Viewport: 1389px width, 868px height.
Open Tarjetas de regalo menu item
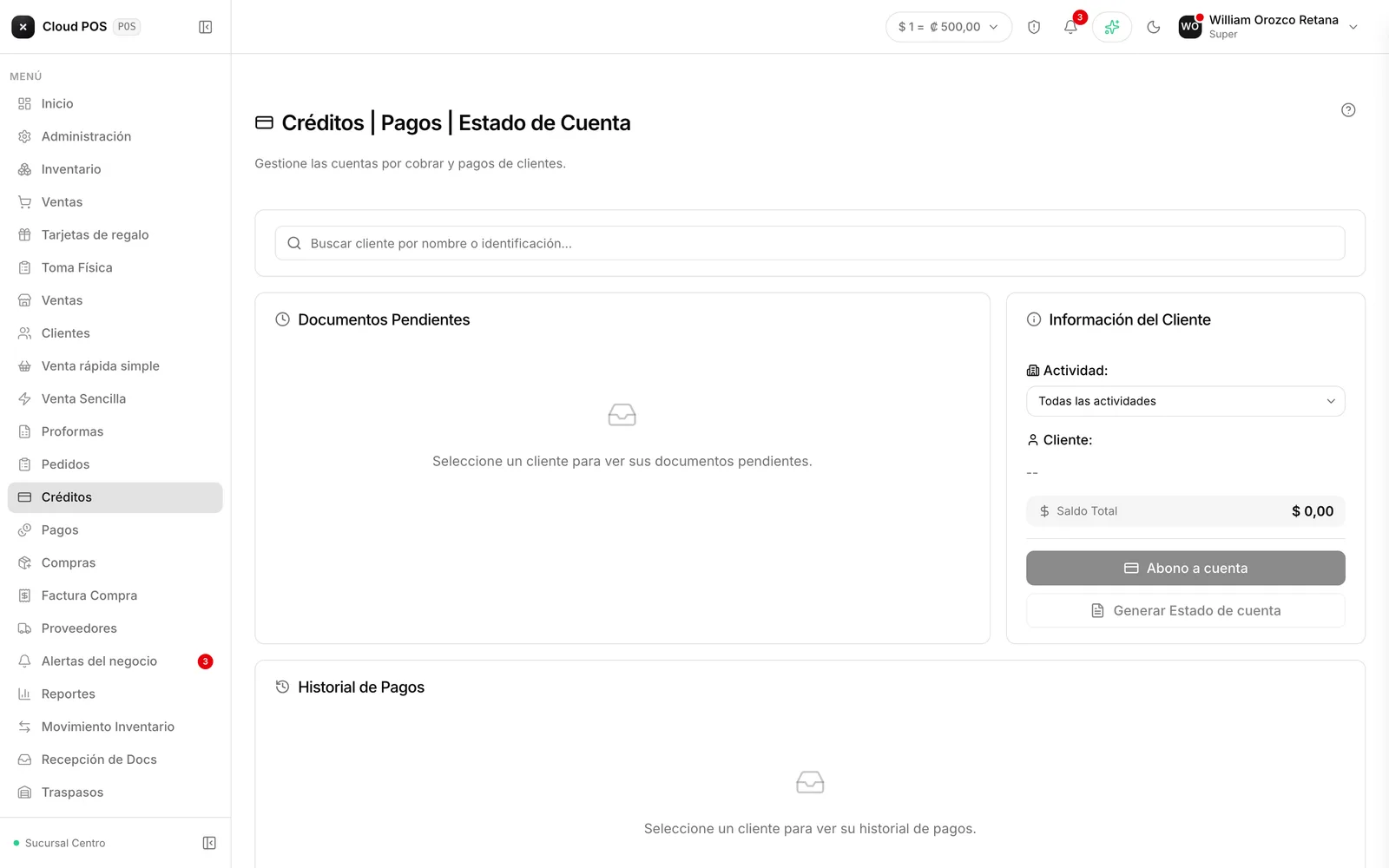[x=115, y=235]
